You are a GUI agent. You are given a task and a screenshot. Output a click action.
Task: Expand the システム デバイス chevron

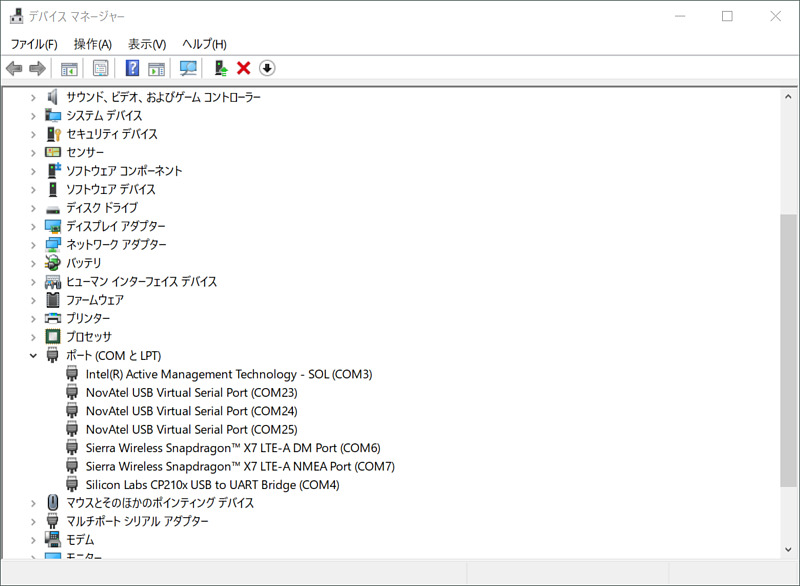33,116
